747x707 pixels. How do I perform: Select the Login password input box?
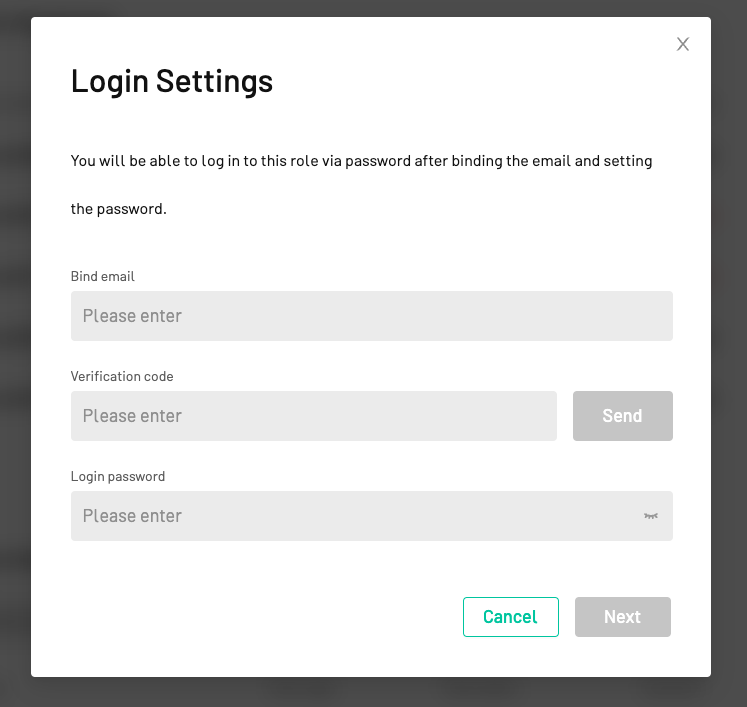(372, 516)
